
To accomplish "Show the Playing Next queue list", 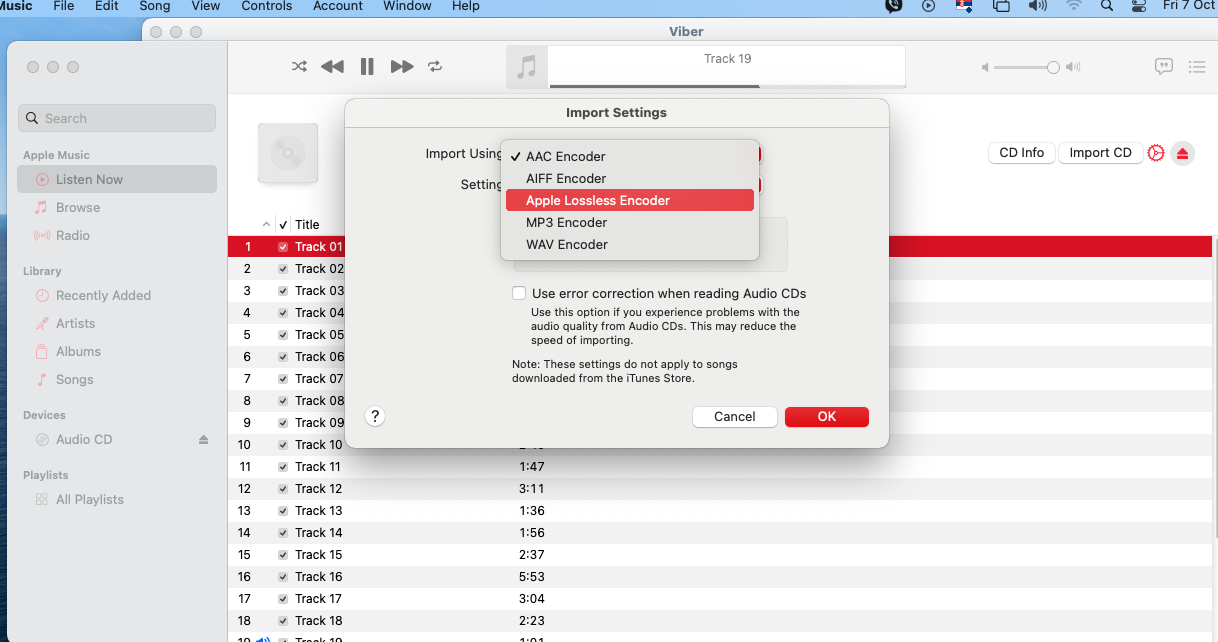I will coord(1197,67).
